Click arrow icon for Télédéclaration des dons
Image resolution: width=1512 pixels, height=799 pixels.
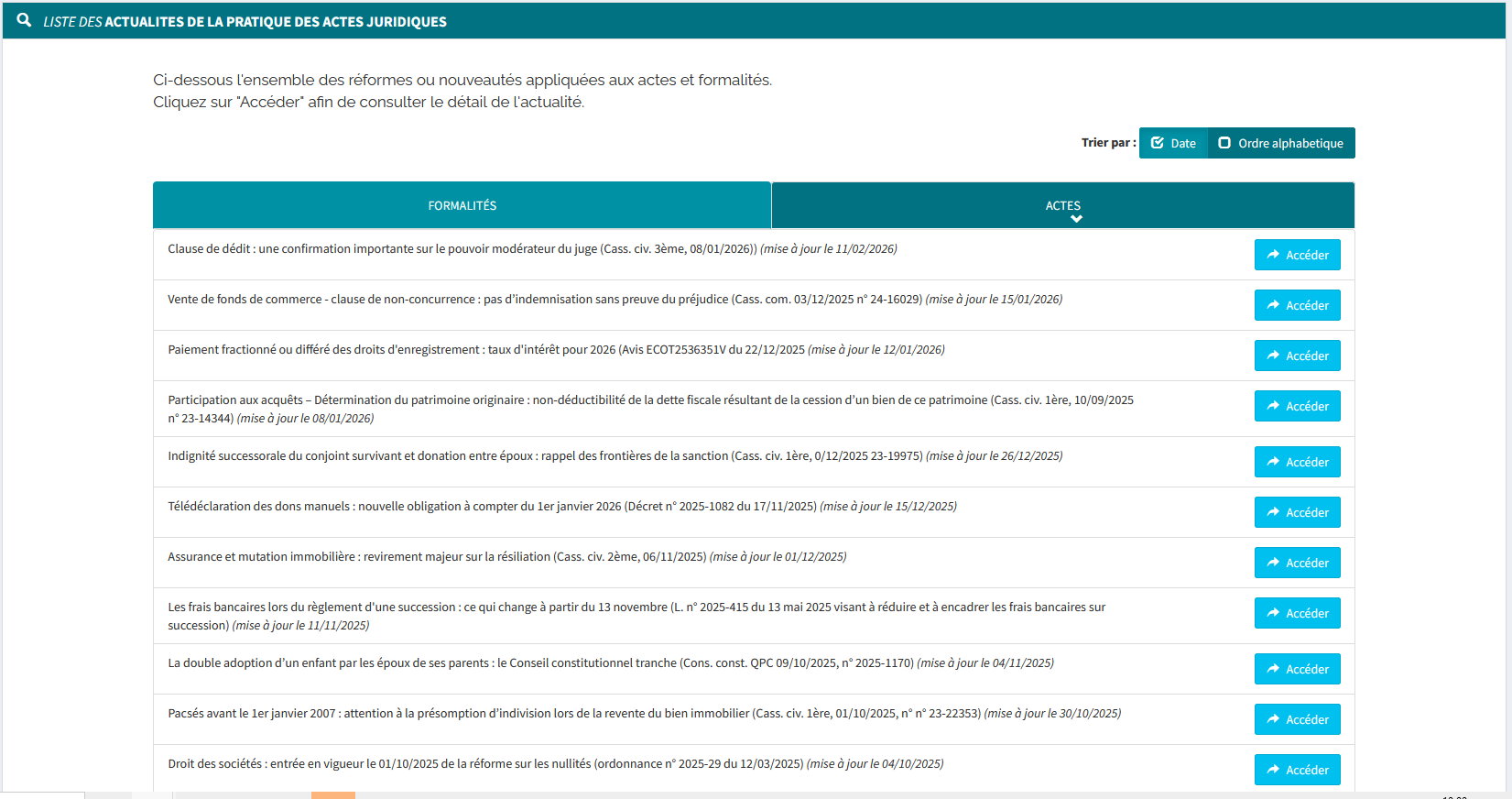[1273, 512]
